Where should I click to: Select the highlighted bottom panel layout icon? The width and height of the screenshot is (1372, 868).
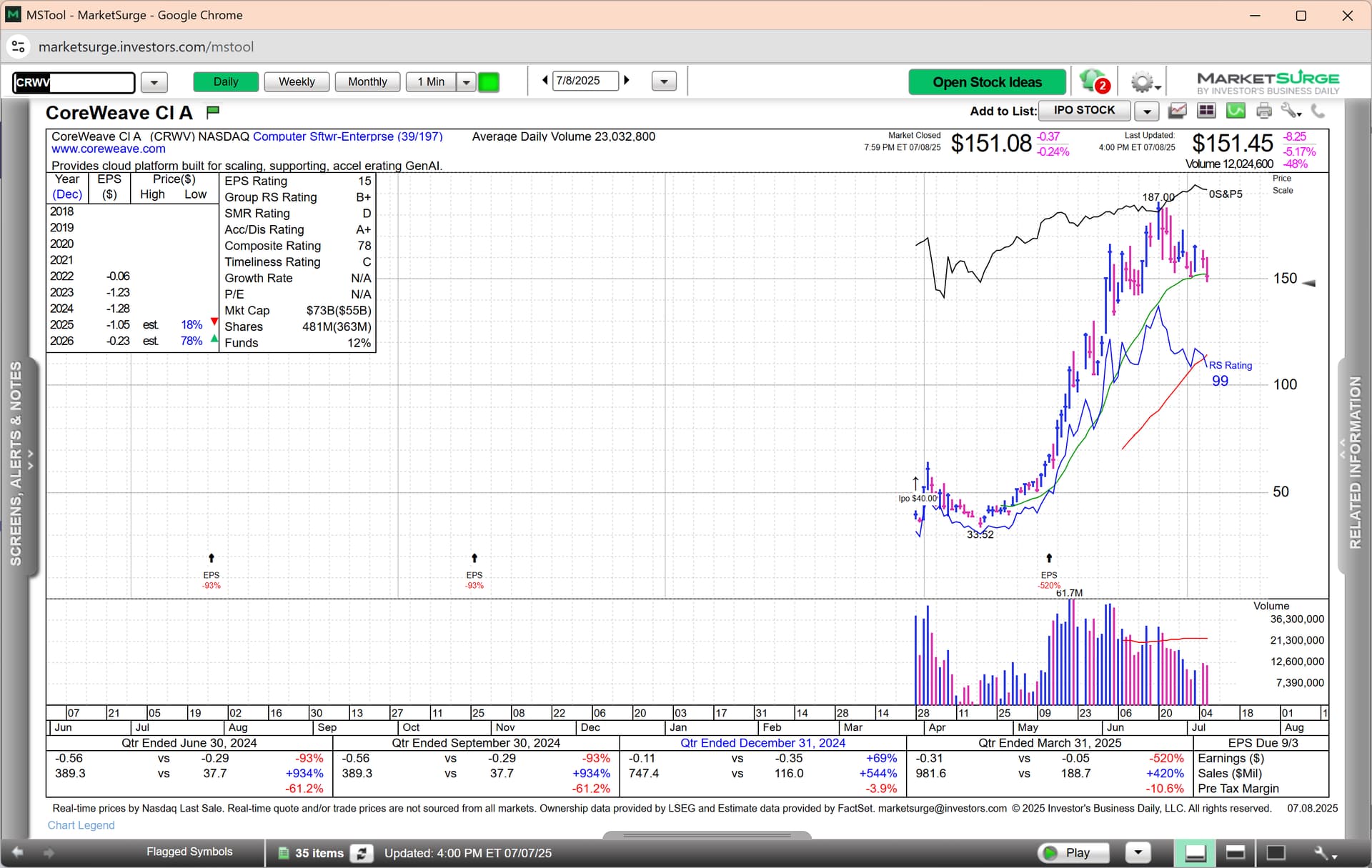[x=1195, y=852]
